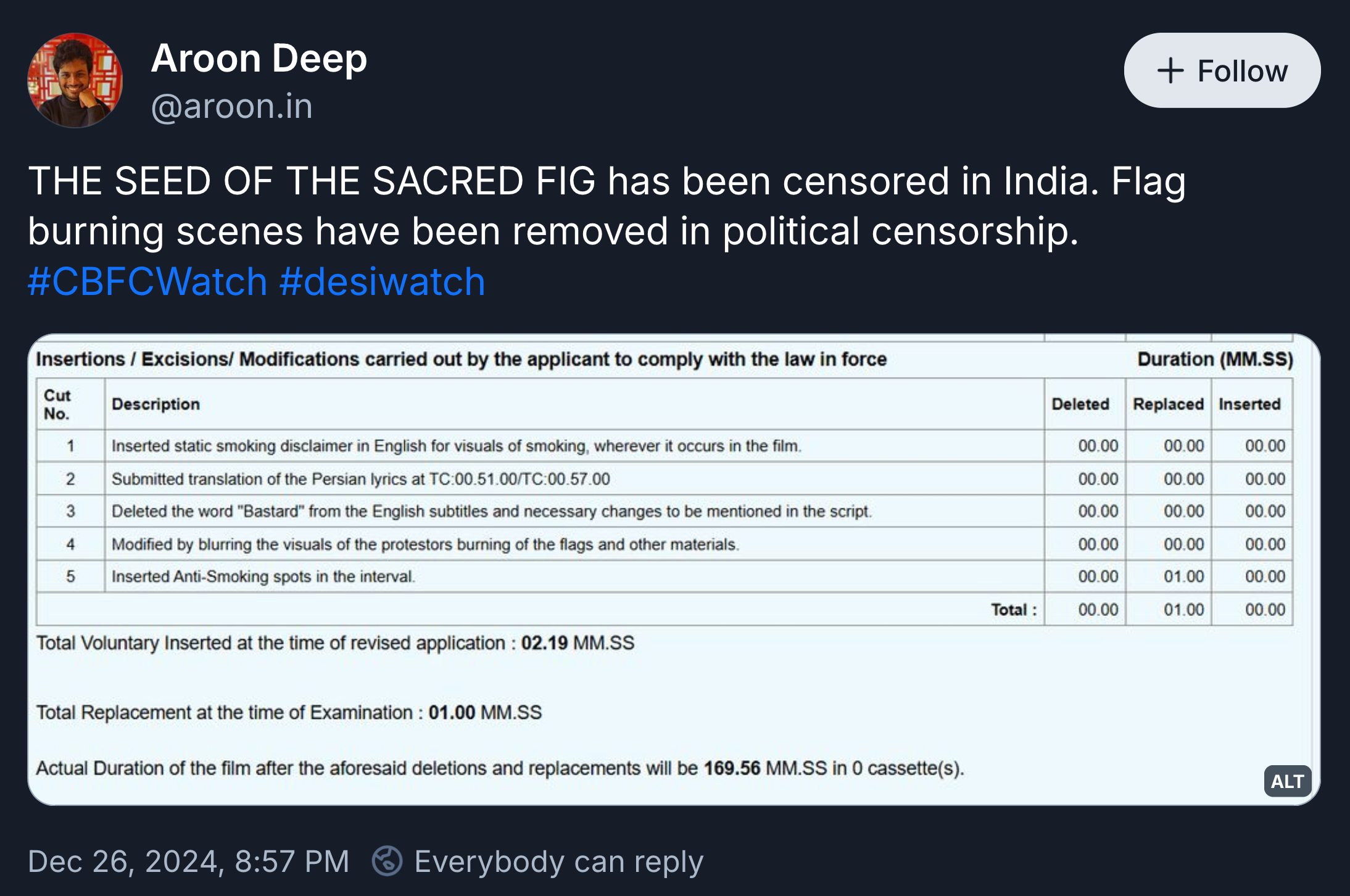Screen dimensions: 1350x896
Task: Click the Inserted column header in image
Action: pos(1249,404)
